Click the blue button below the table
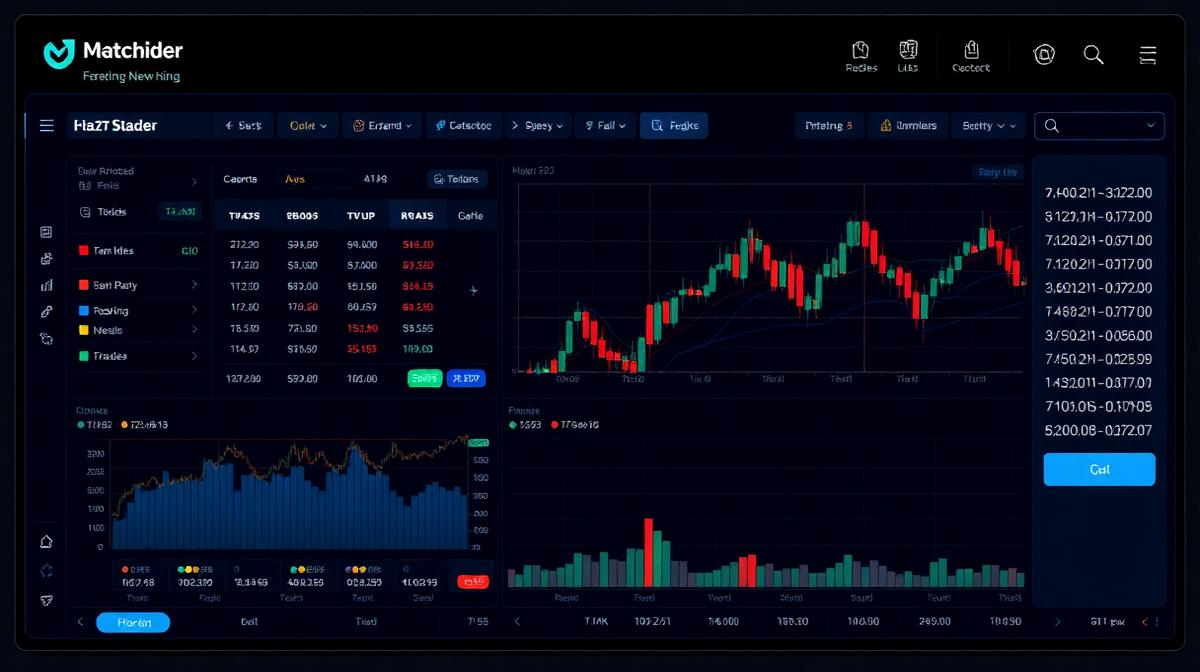1200x672 pixels. click(466, 378)
